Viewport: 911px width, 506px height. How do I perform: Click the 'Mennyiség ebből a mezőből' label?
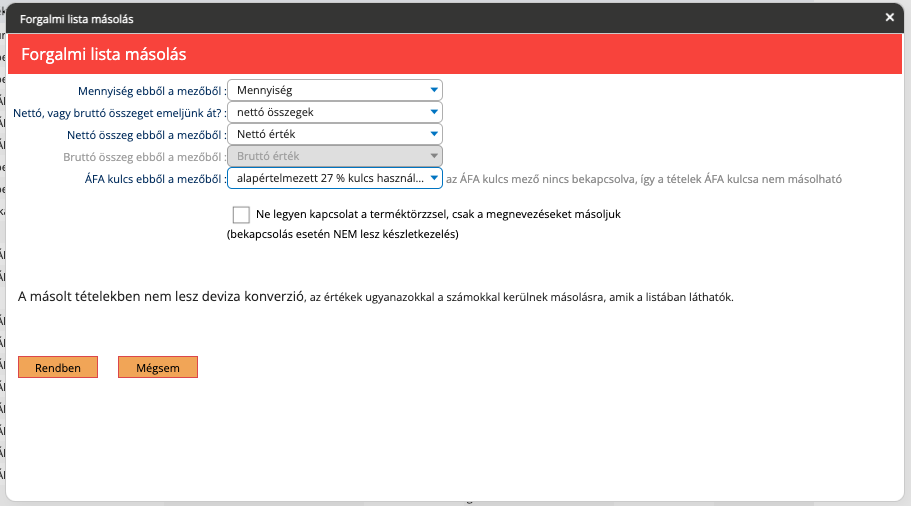click(152, 91)
